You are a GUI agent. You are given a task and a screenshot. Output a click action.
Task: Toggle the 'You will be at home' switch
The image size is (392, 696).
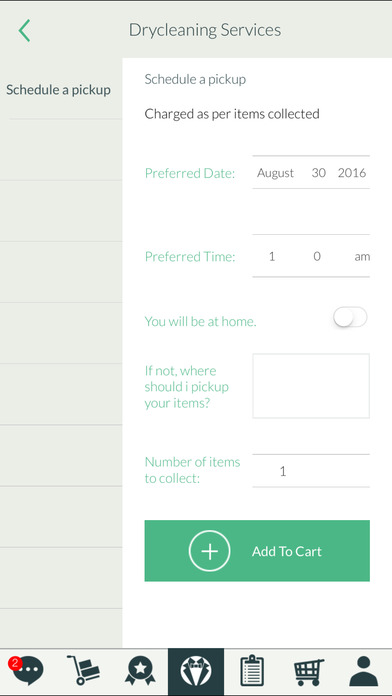(351, 317)
